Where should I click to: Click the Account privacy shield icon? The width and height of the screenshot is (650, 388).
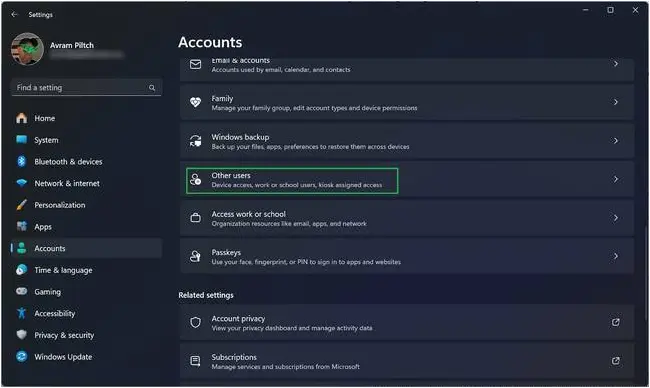195,322
